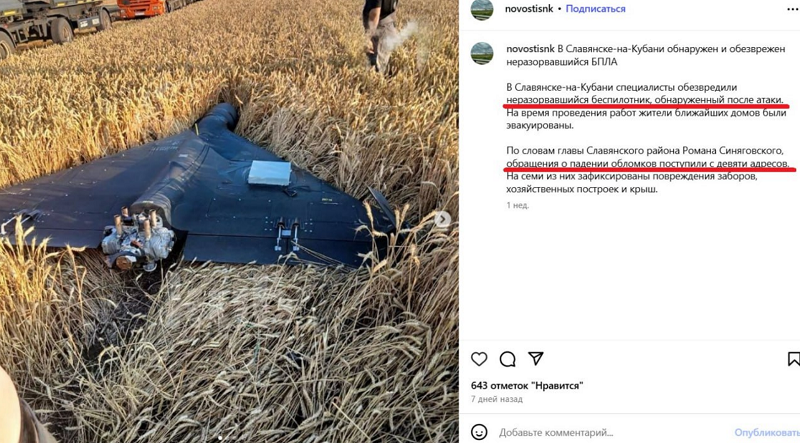Click novostisnk username at the caption start
Viewport: 800px width, 443px height.
(530, 49)
